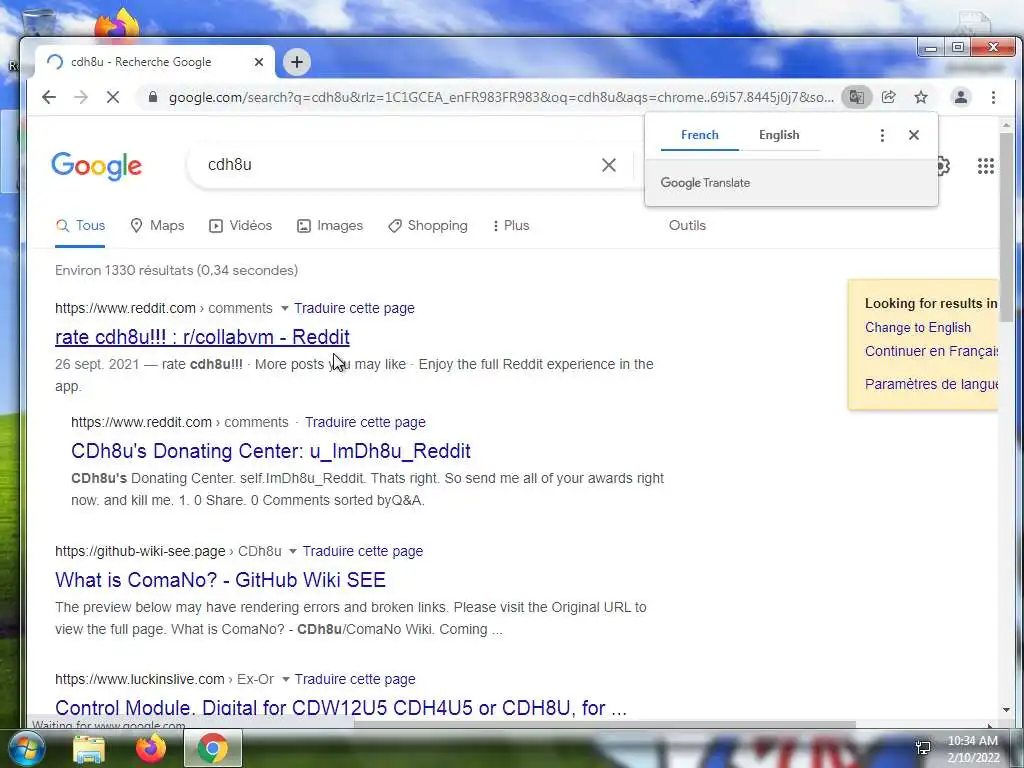
Task: Click the padlock site info icon
Action: click(x=153, y=97)
